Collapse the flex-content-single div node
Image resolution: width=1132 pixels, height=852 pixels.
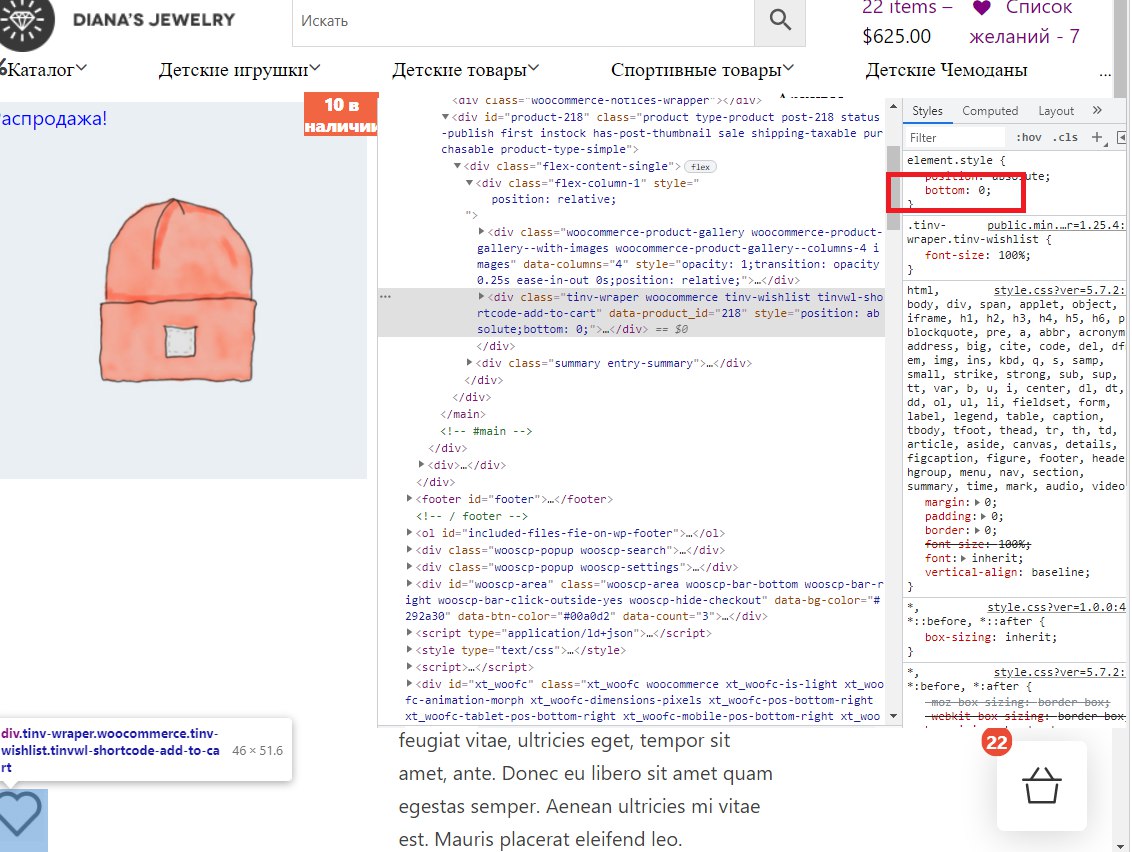[x=457, y=166]
